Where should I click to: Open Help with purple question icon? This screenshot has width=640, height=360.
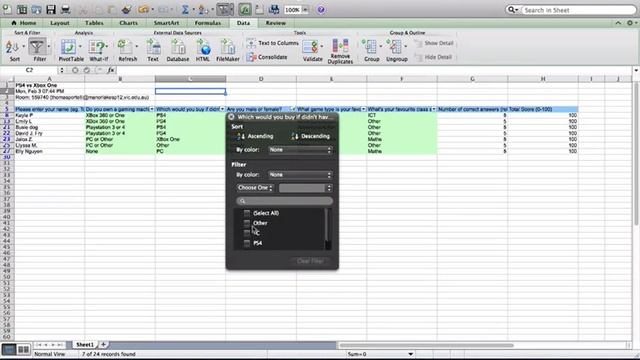pos(321,9)
